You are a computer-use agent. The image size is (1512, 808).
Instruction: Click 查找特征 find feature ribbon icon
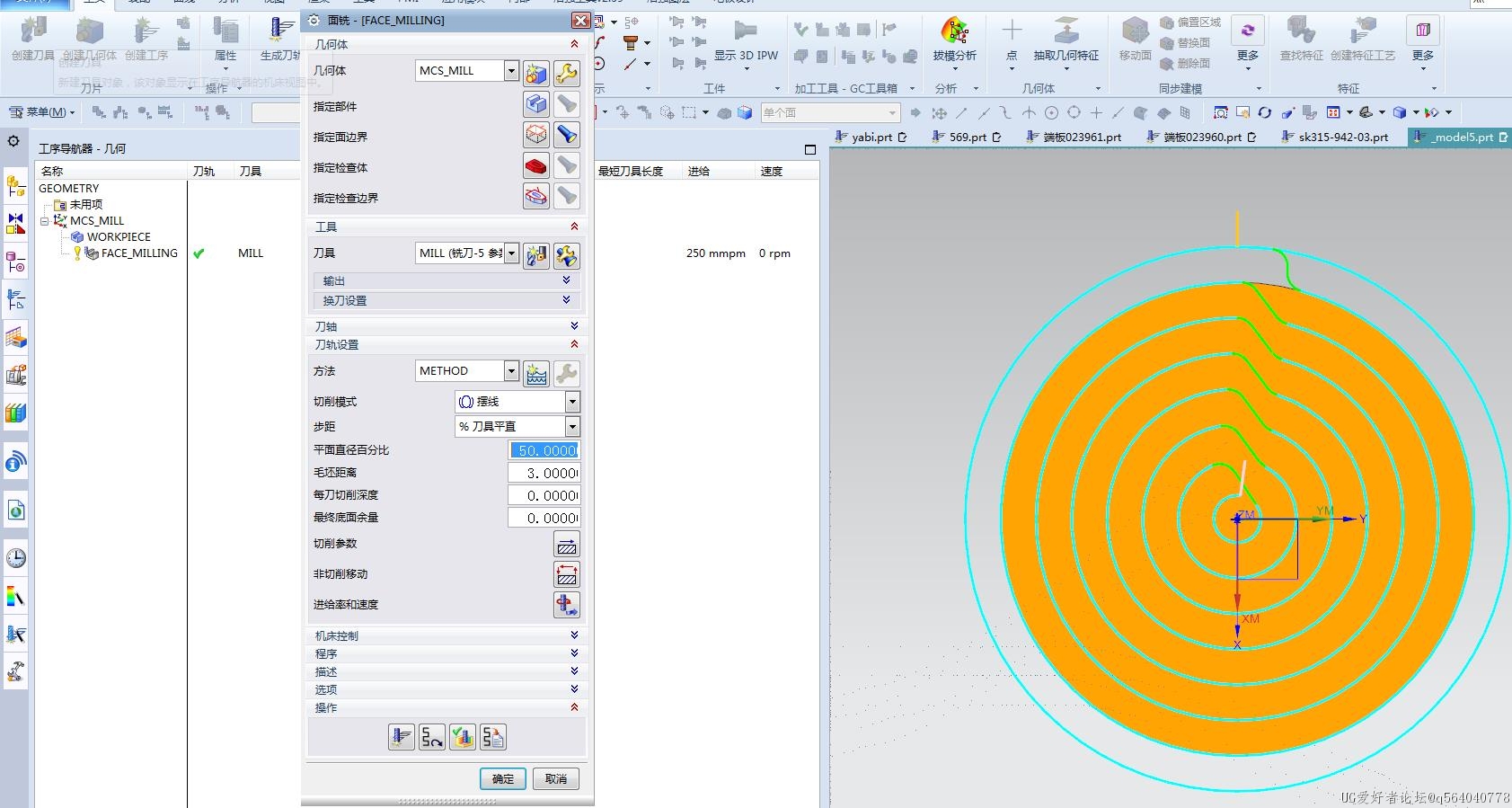pyautogui.click(x=1301, y=40)
